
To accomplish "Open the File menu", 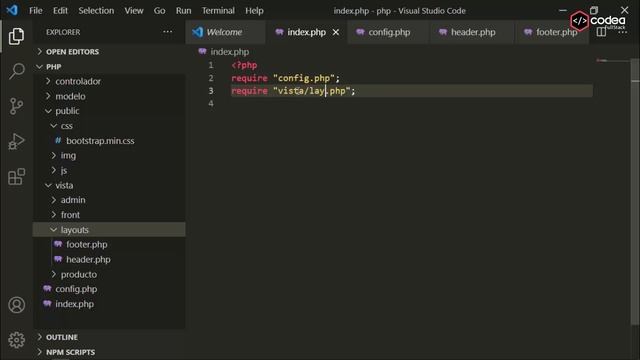I will (36, 11).
